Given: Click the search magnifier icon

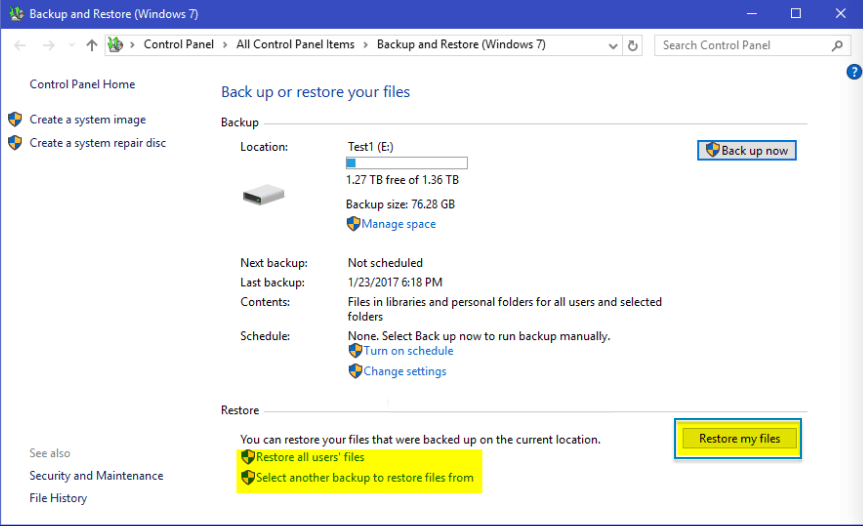Looking at the screenshot, I should (x=837, y=46).
